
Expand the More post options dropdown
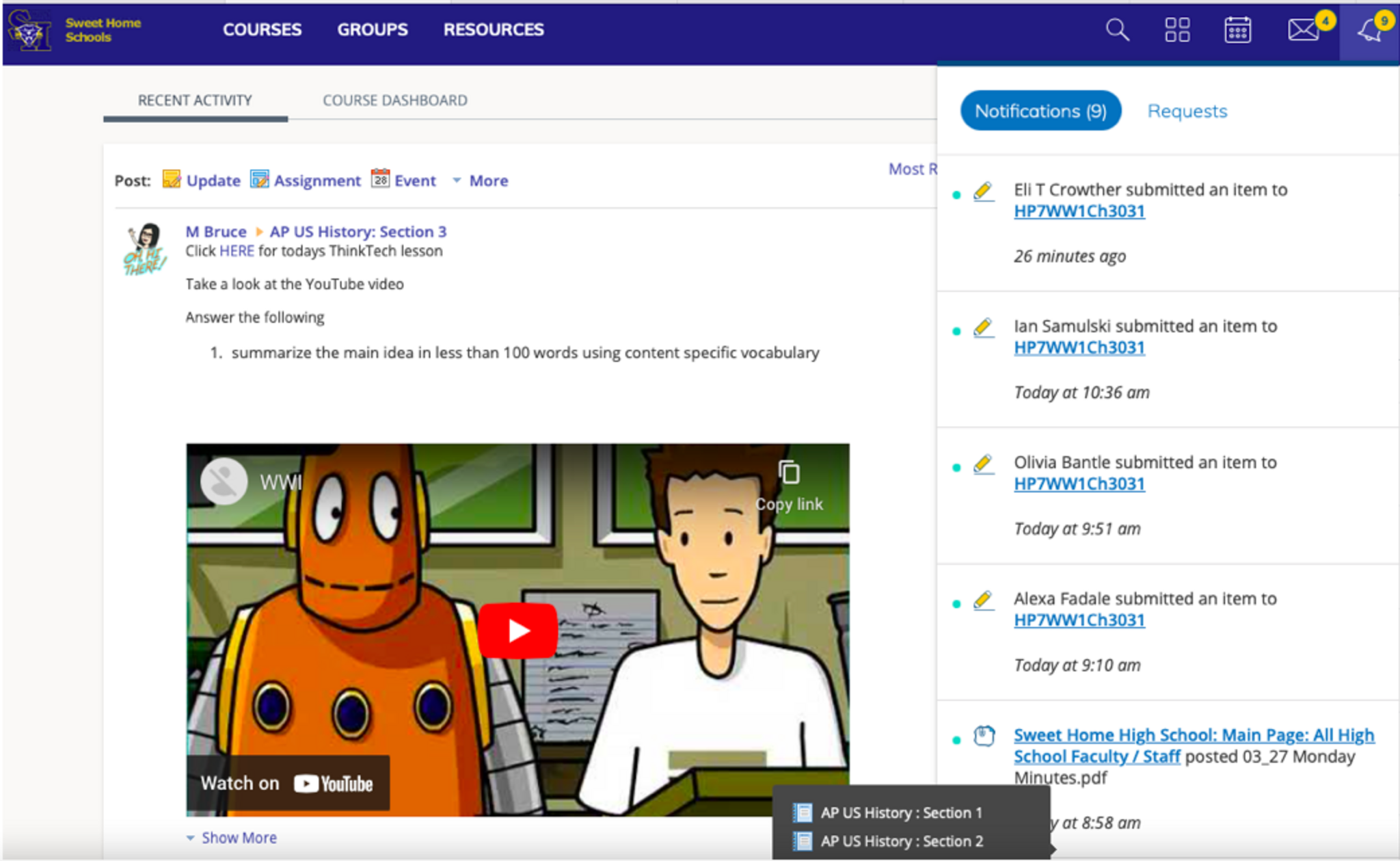[487, 181]
